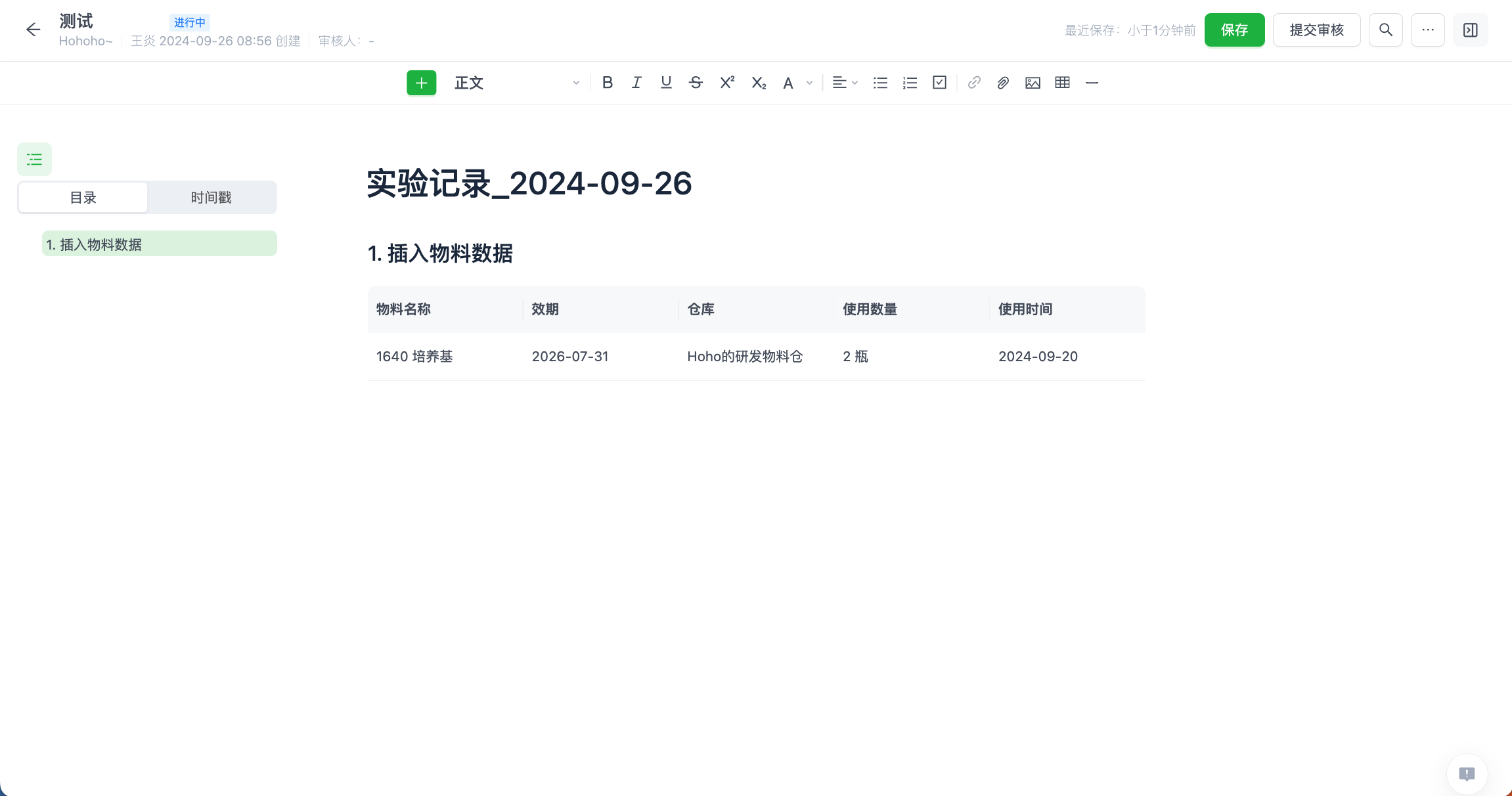Expand the text alignment dropdown
Viewport: 1512px width, 796px height.
pyautogui.click(x=845, y=83)
